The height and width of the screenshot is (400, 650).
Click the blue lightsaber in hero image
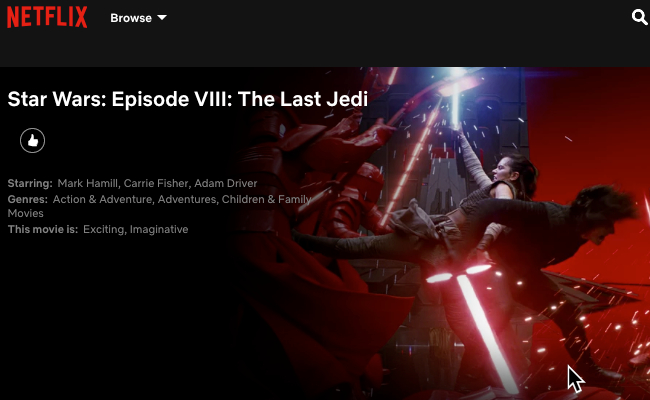[x=456, y=99]
